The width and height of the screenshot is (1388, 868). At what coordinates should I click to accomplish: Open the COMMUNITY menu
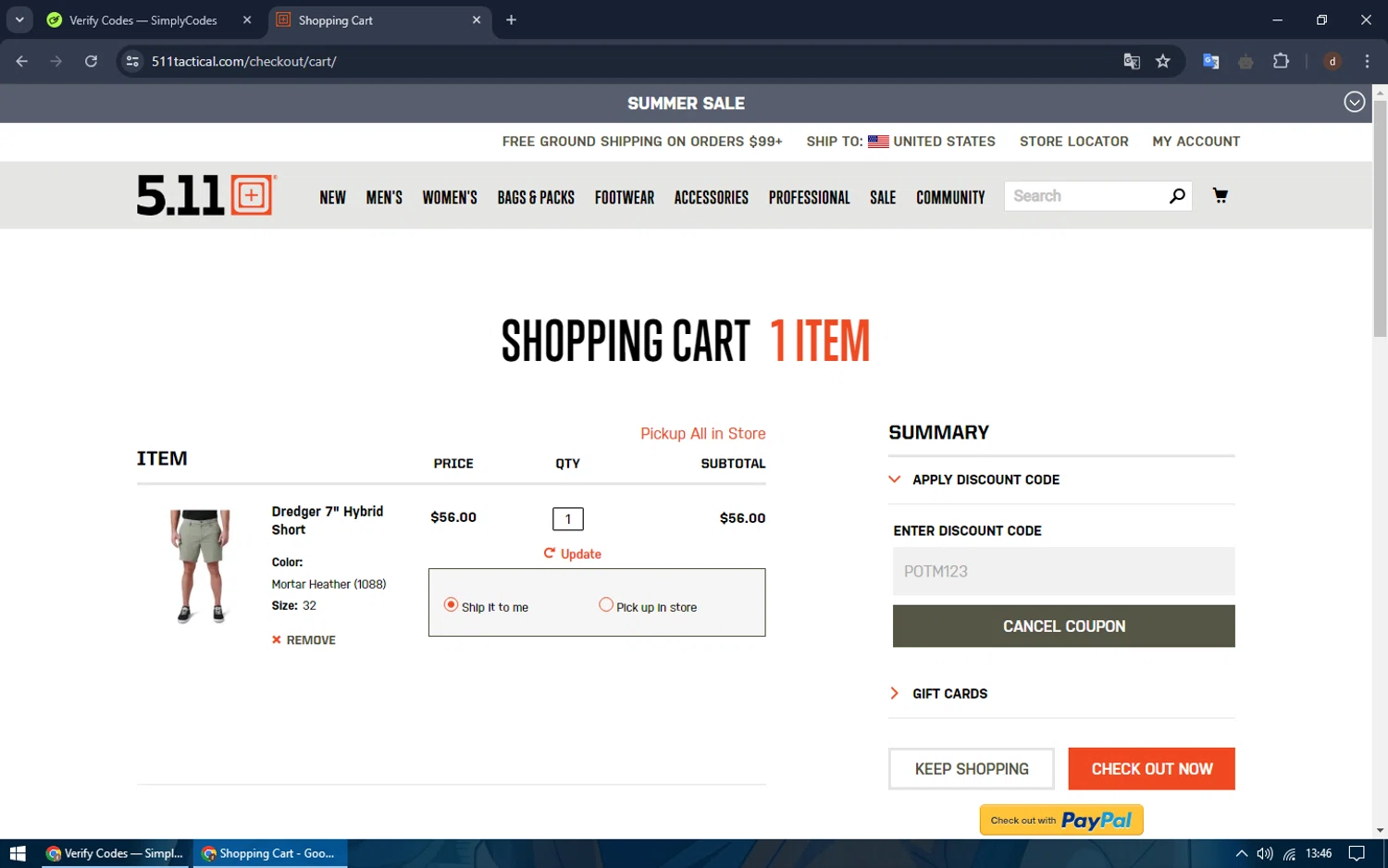coord(950,197)
